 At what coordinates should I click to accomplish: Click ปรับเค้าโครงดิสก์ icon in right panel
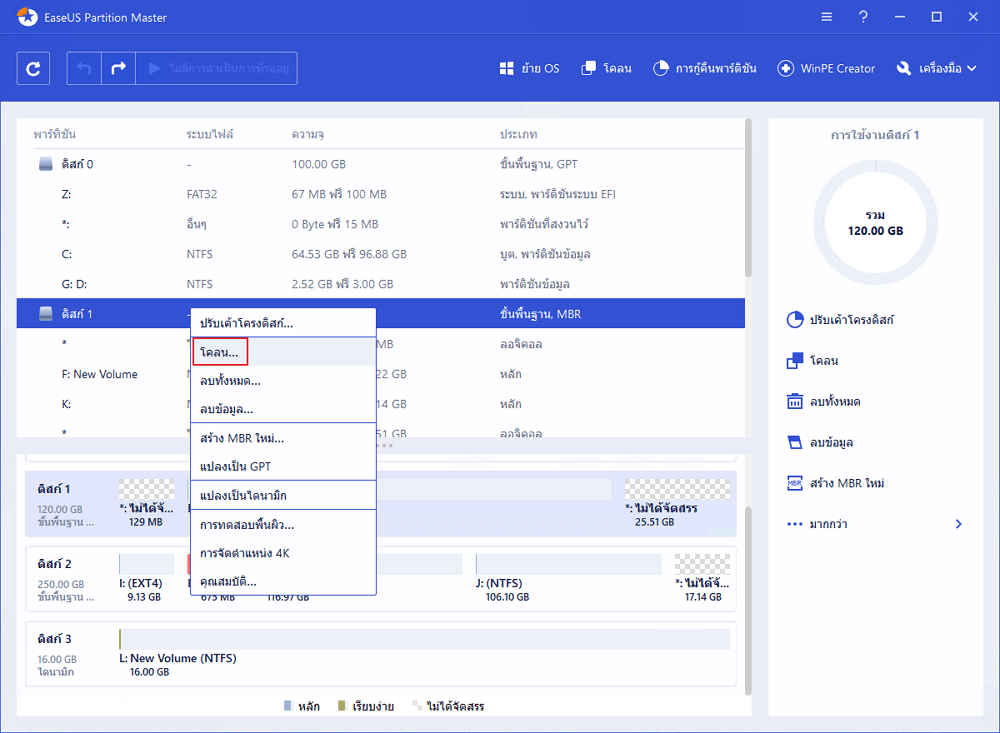[x=795, y=320]
